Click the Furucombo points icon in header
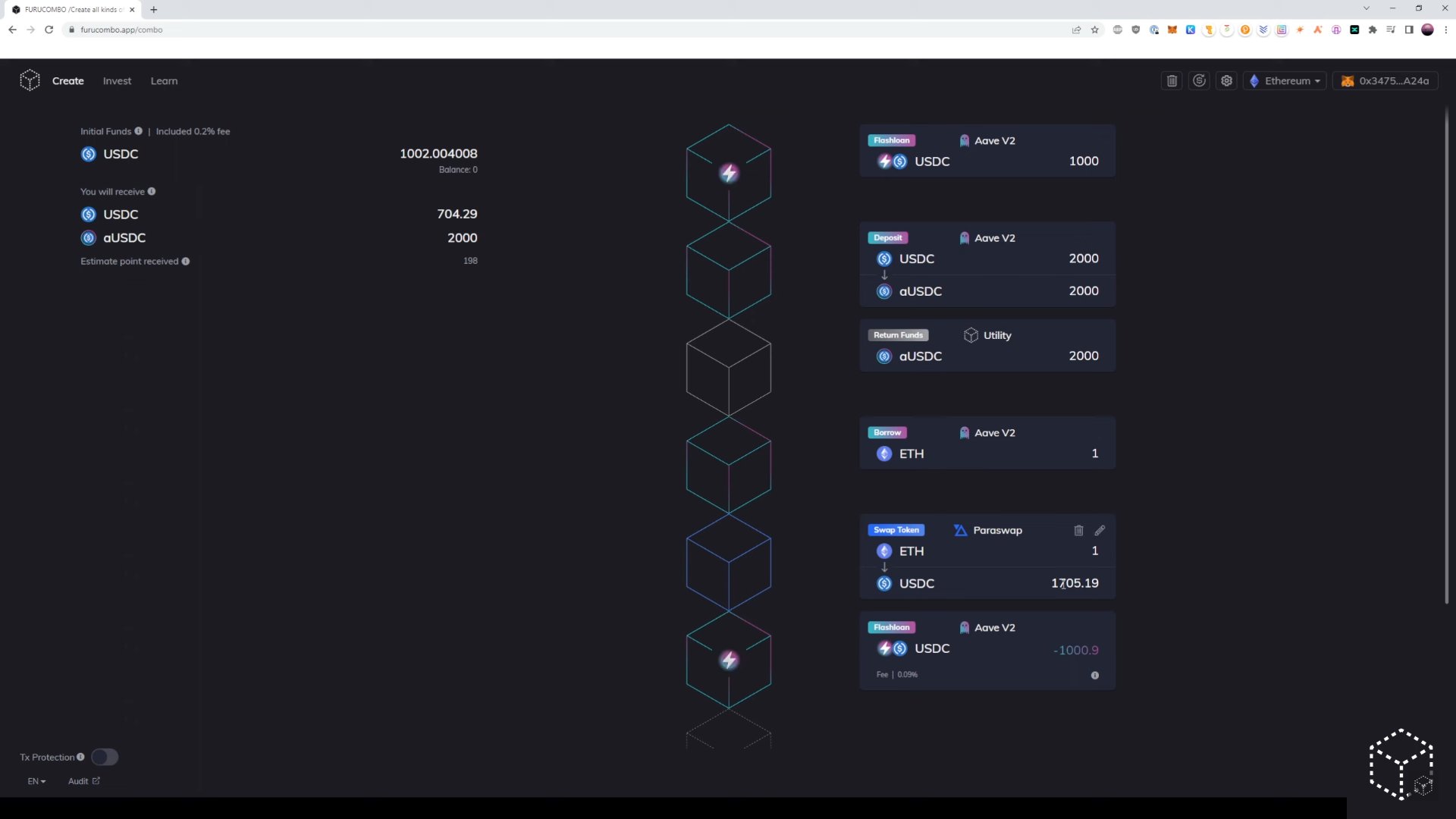Image resolution: width=1456 pixels, height=819 pixels. tap(1199, 81)
